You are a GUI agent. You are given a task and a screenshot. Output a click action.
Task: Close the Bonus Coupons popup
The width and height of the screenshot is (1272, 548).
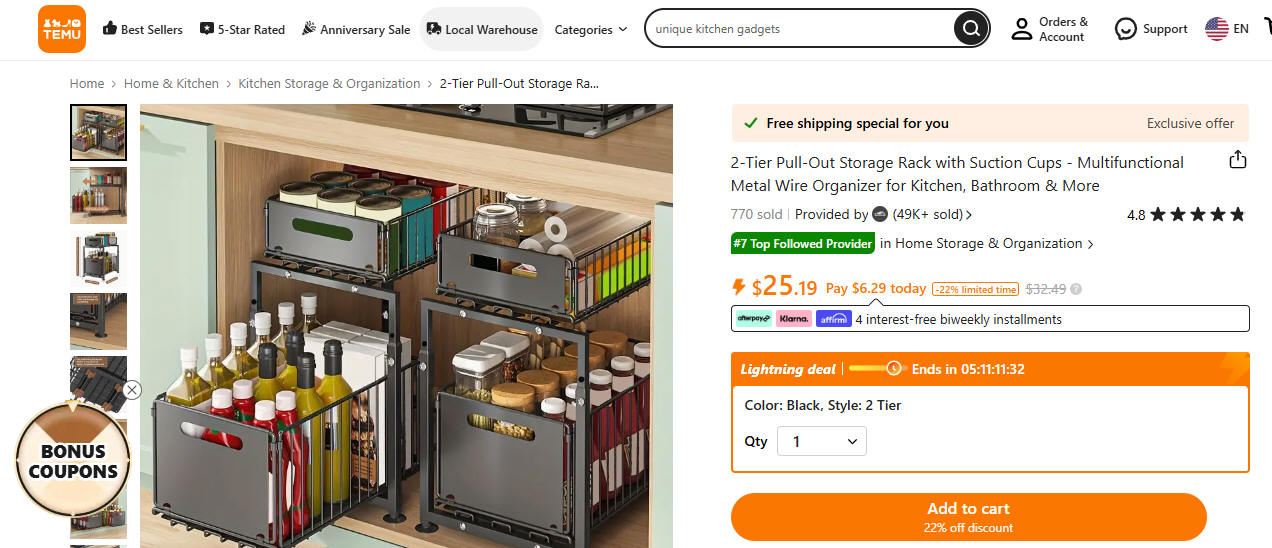click(132, 390)
